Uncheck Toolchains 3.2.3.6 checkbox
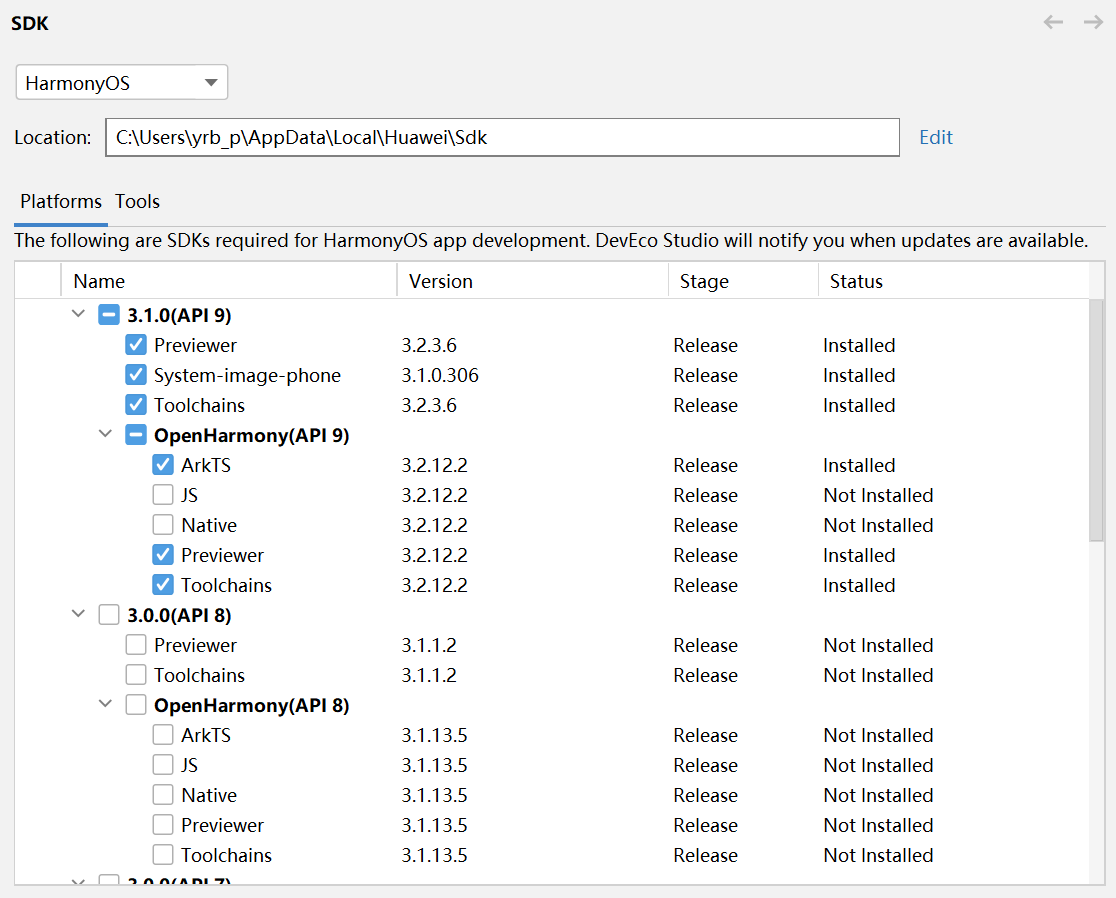 (x=136, y=404)
